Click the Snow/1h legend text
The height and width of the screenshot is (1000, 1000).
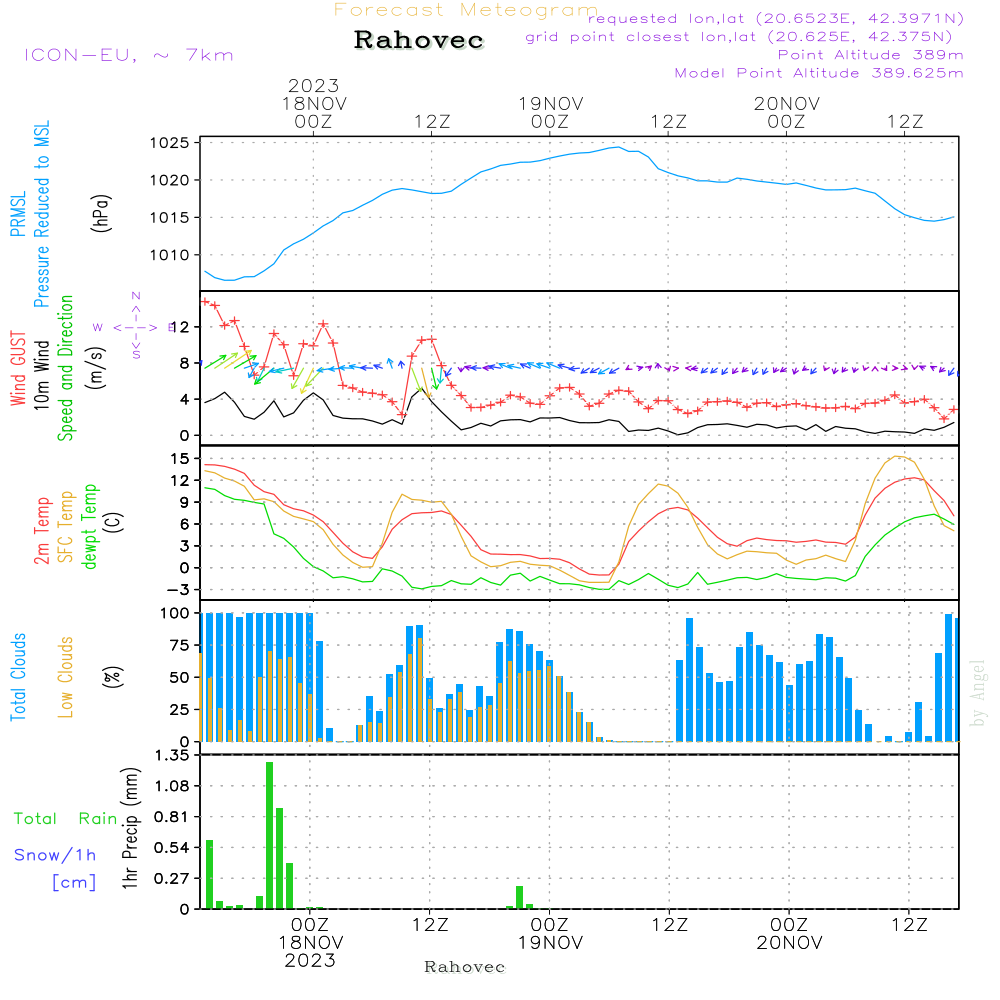(x=56, y=855)
